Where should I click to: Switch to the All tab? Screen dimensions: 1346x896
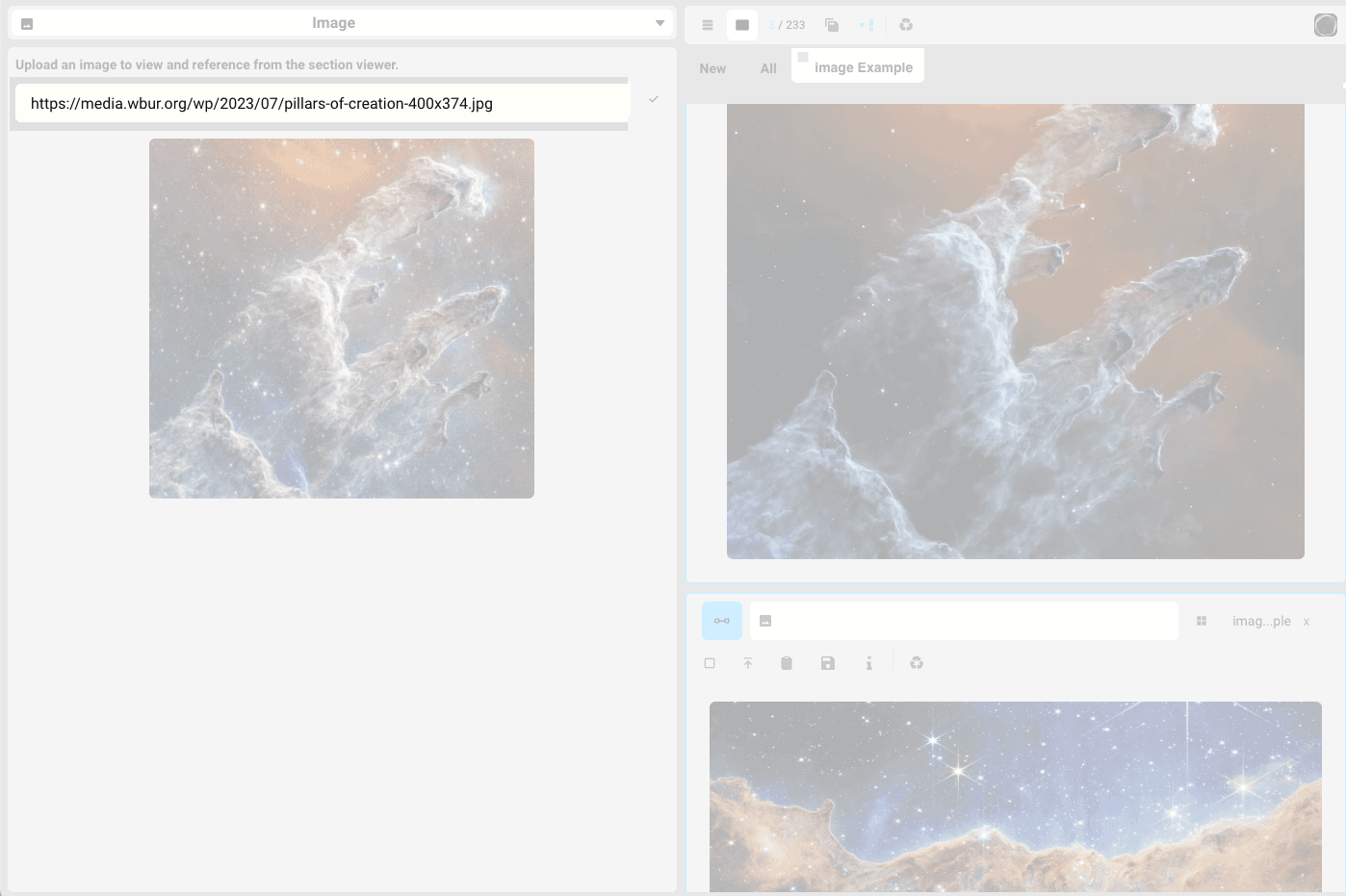[768, 68]
